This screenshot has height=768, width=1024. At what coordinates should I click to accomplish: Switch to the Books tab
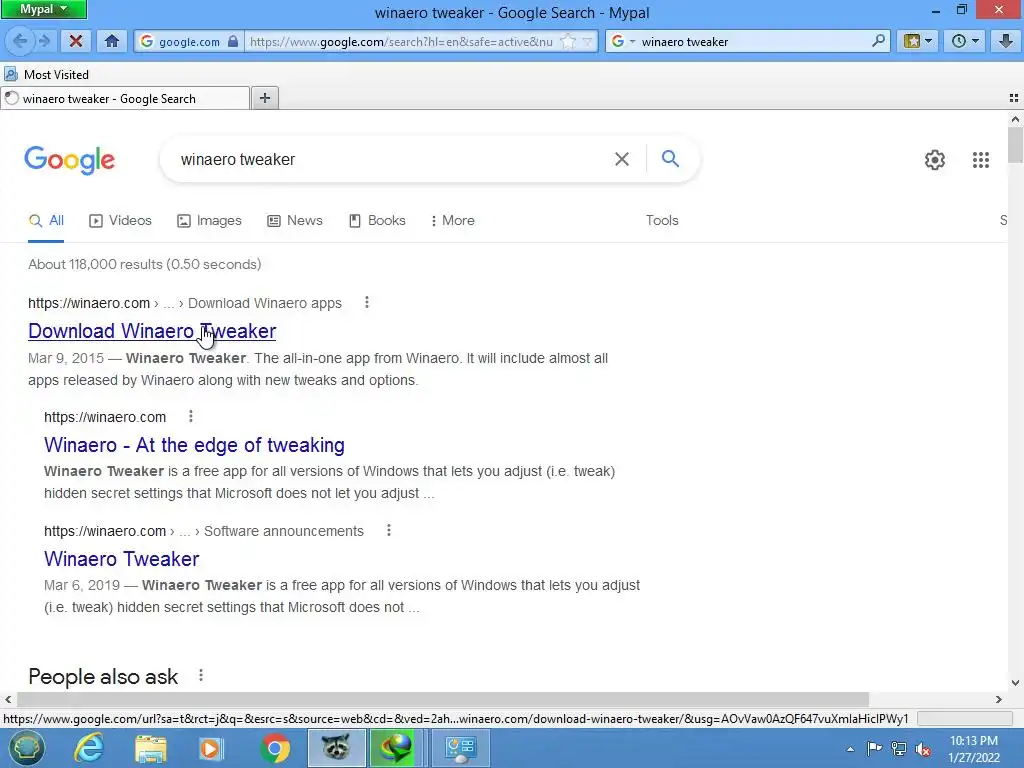coord(377,221)
